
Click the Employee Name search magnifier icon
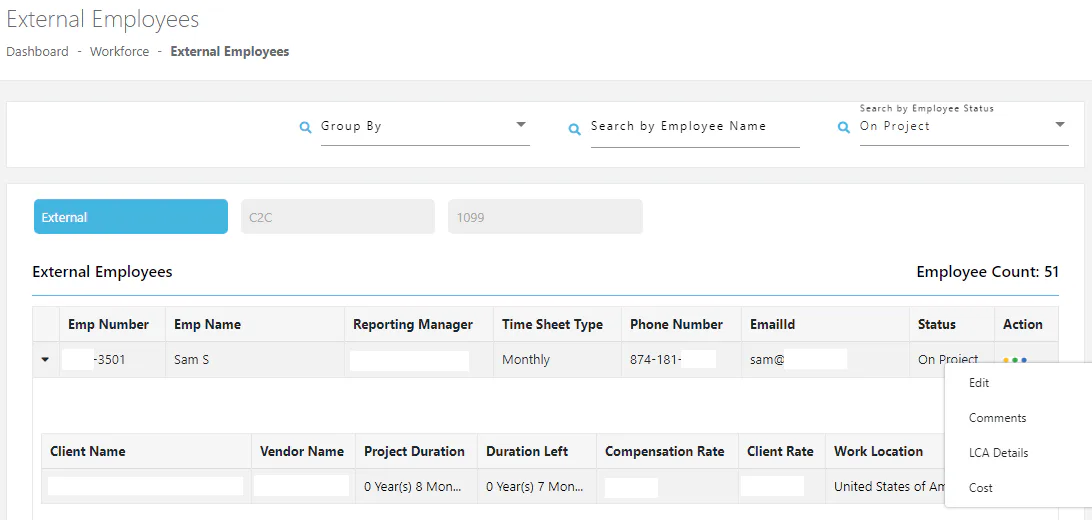click(x=575, y=129)
